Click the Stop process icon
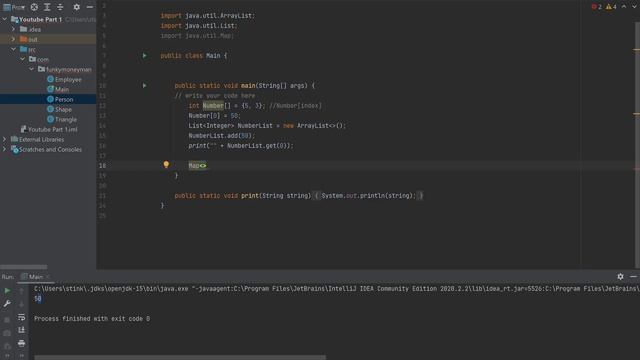 pos(7,320)
